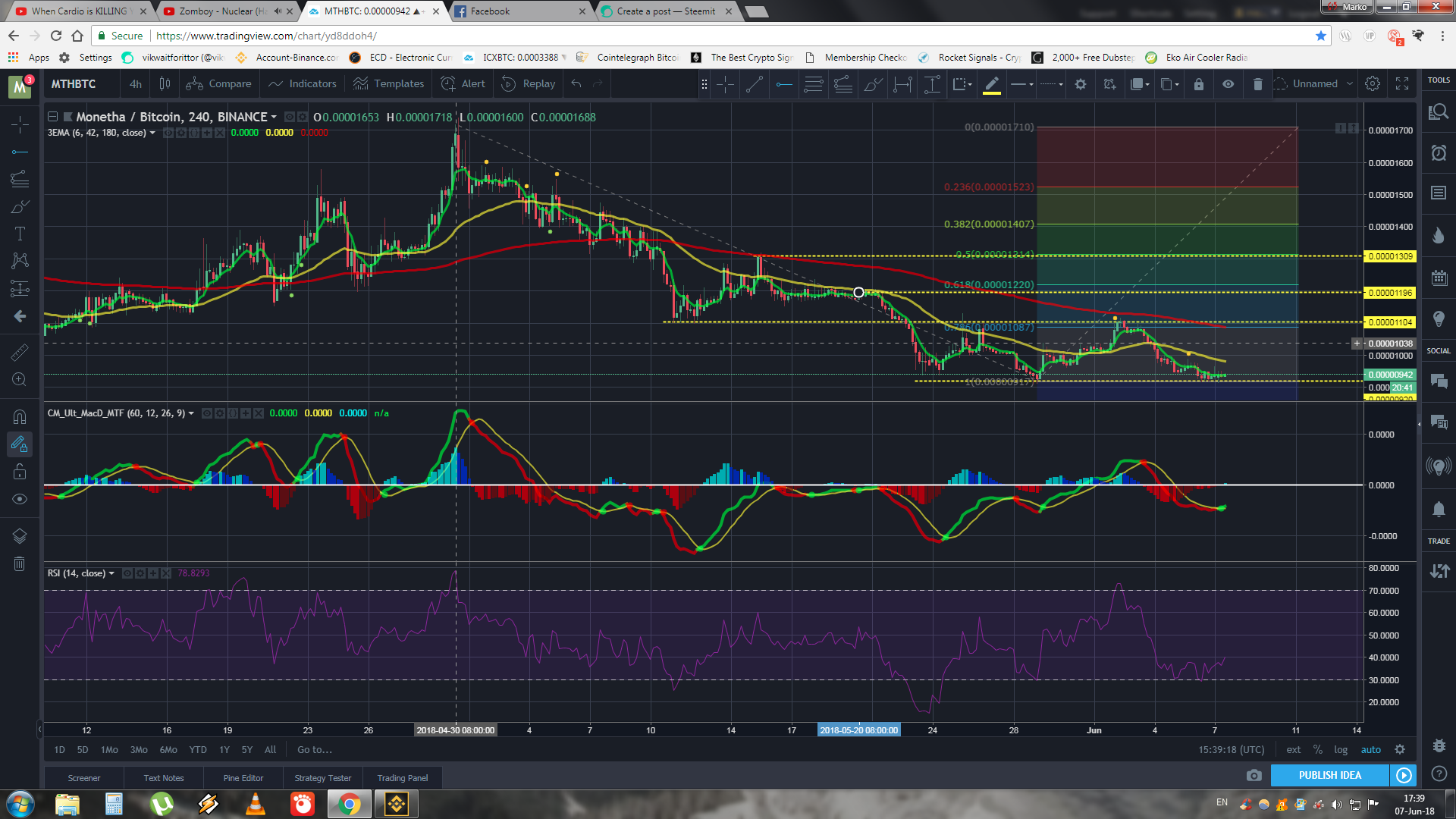Image resolution: width=1456 pixels, height=819 pixels.
Task: Expand the RSI indicator options arrow
Action: (x=111, y=573)
